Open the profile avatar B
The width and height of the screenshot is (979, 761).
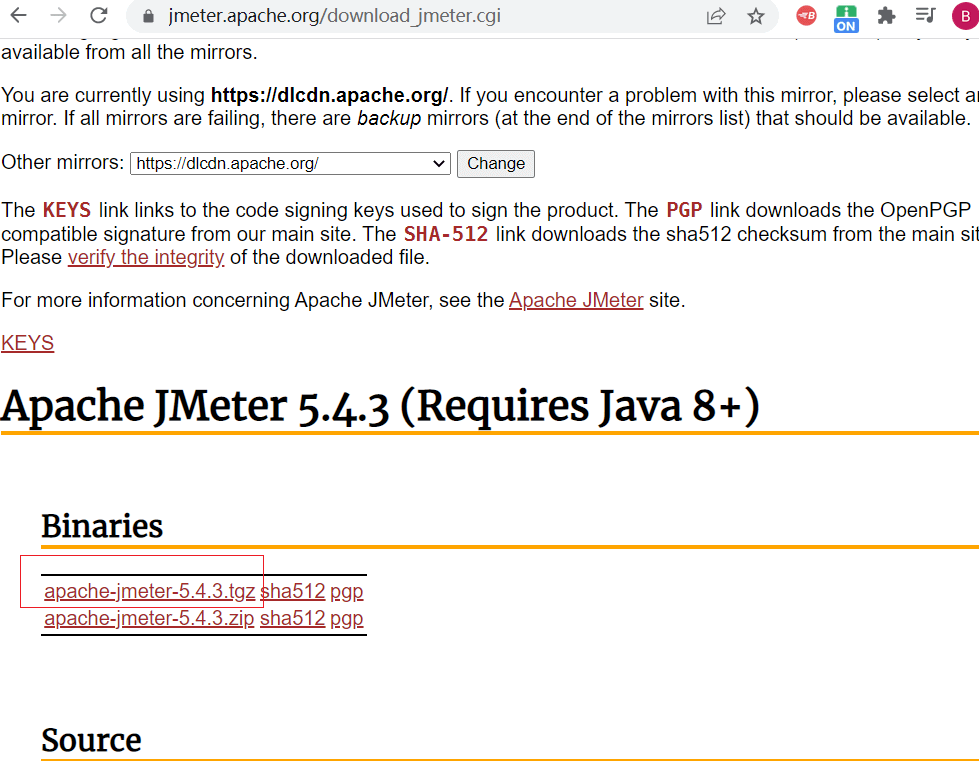point(965,16)
